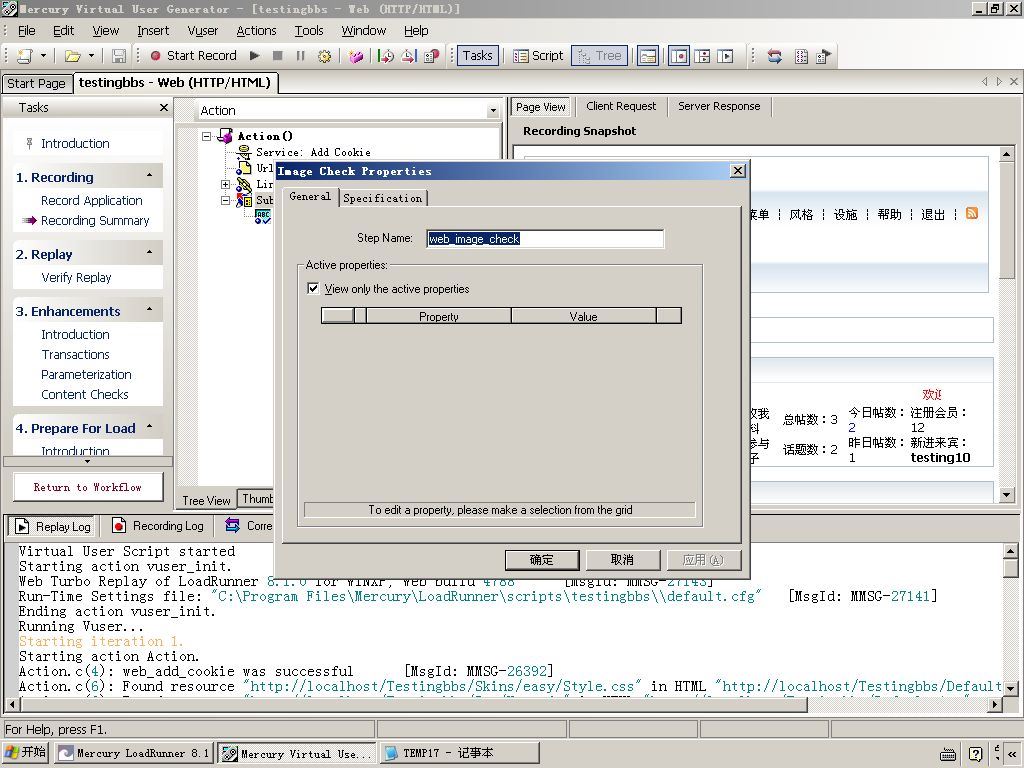Click the snapshot with play arrow icon

tap(725, 56)
